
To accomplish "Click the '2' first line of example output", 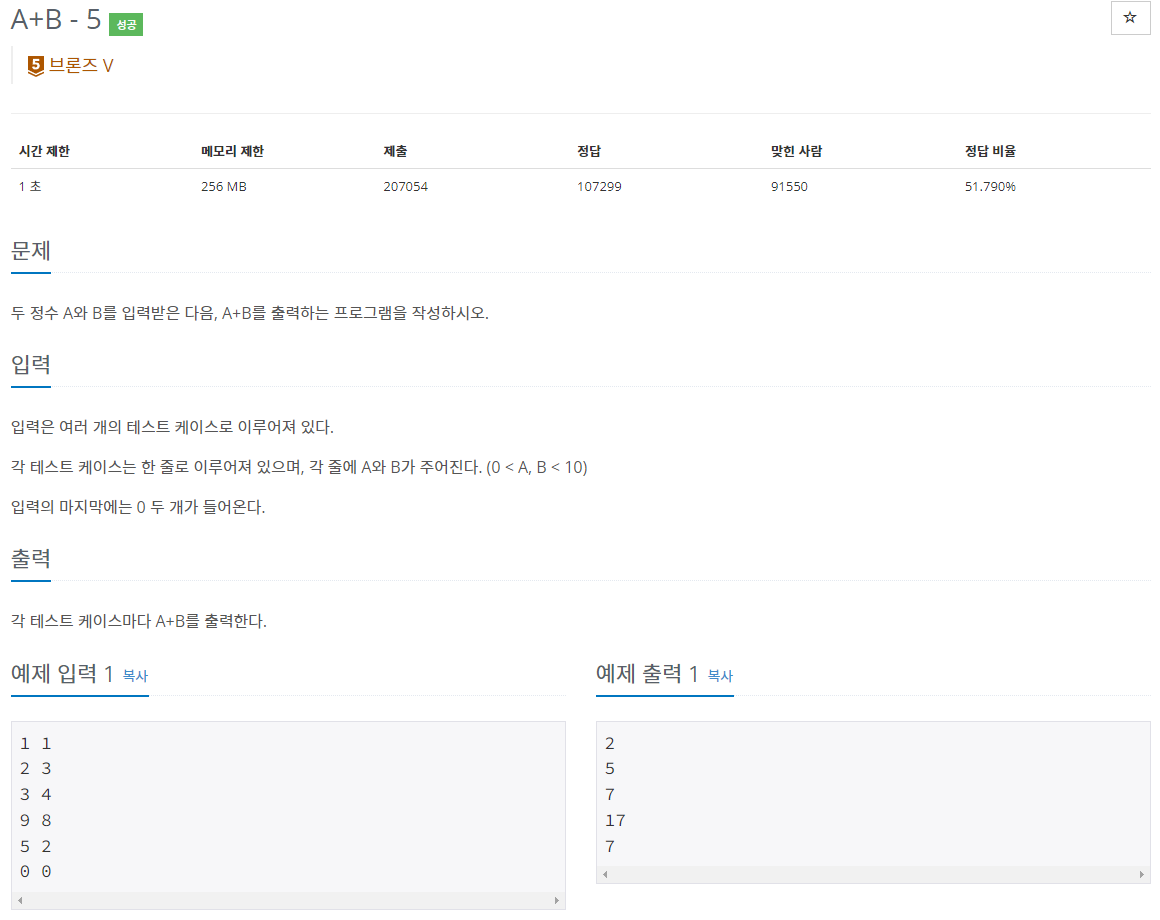I will 610,743.
